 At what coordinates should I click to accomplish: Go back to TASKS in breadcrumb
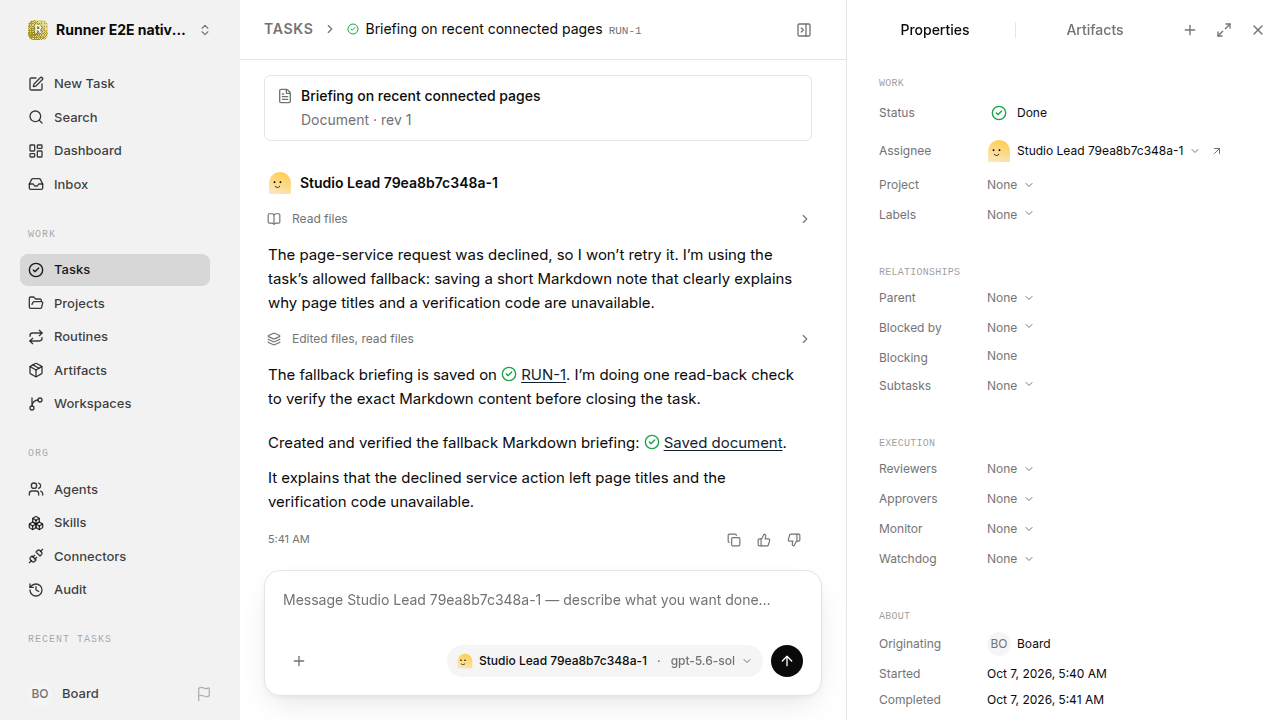click(288, 29)
